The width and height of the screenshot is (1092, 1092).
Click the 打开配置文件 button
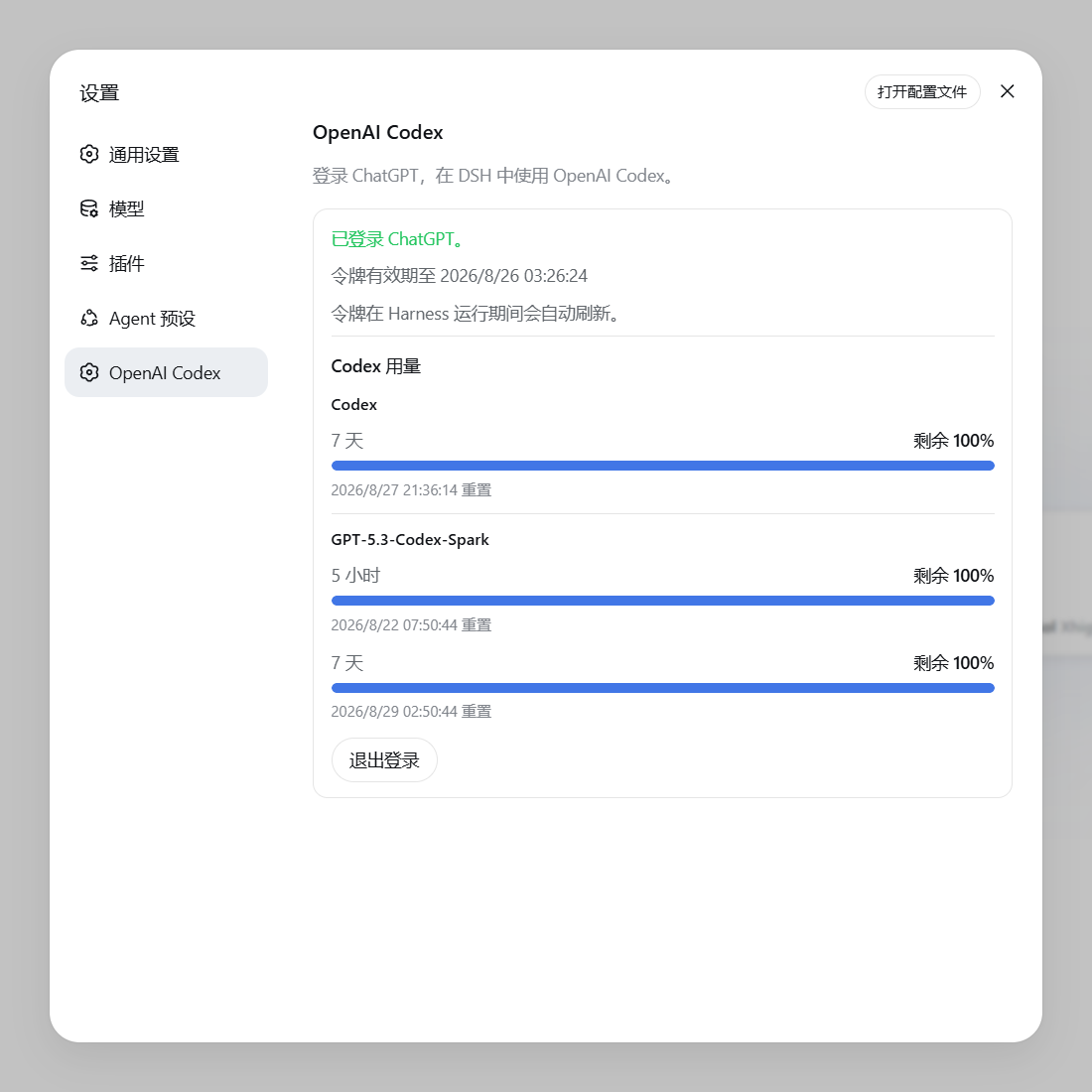tap(922, 92)
